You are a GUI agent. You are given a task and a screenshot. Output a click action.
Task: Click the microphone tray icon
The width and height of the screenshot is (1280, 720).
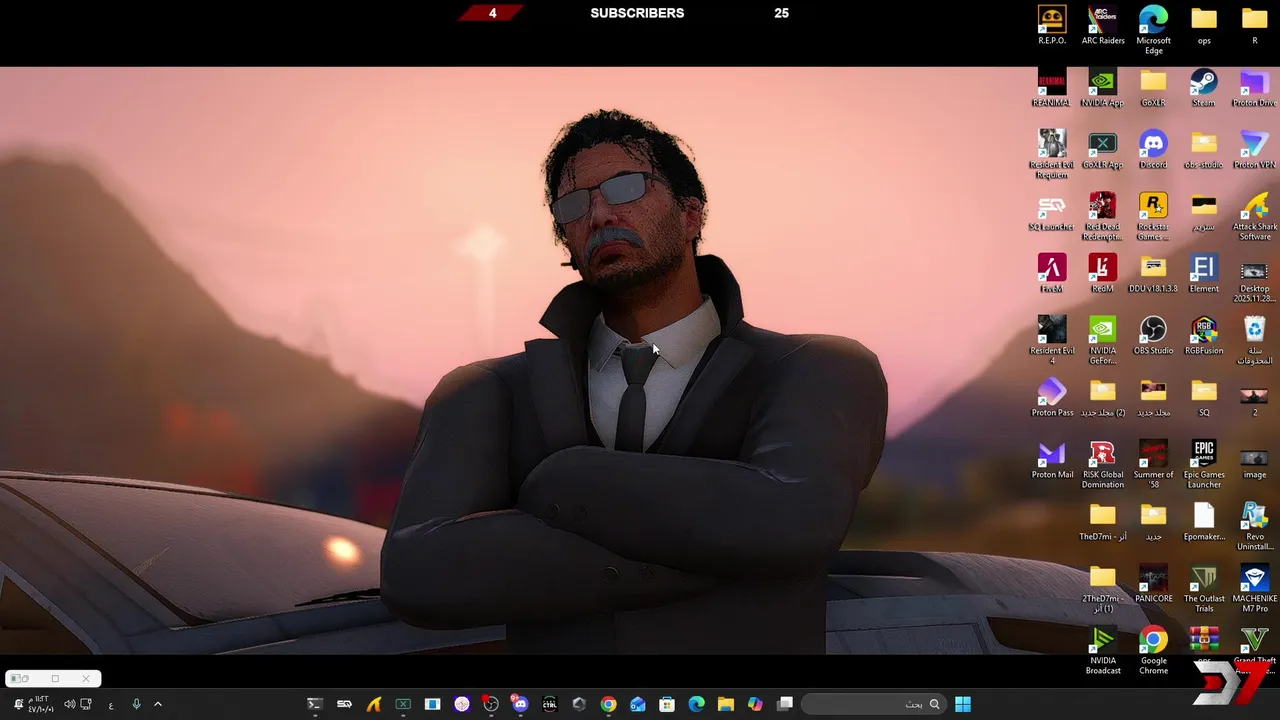tap(136, 704)
